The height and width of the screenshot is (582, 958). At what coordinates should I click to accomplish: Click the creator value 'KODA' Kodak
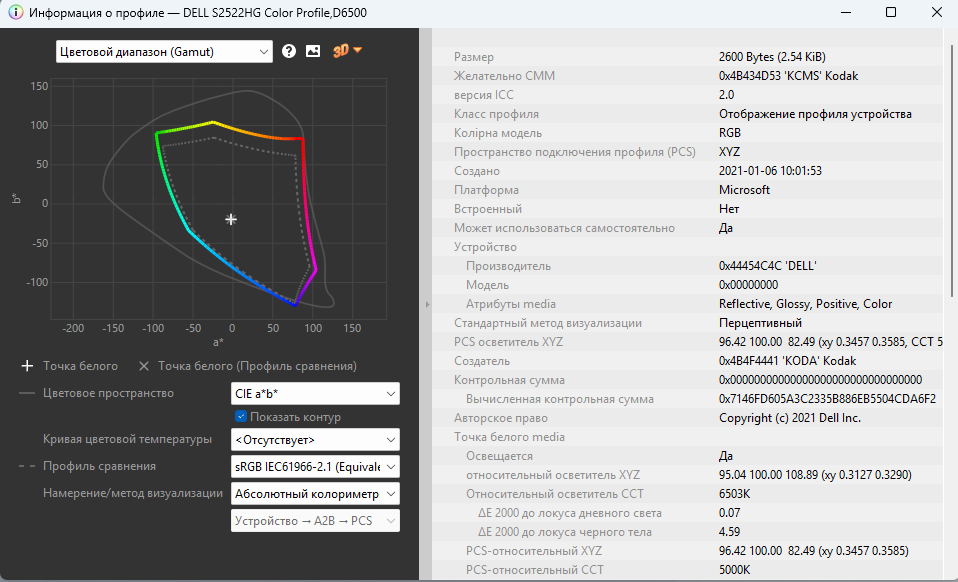(x=788, y=360)
